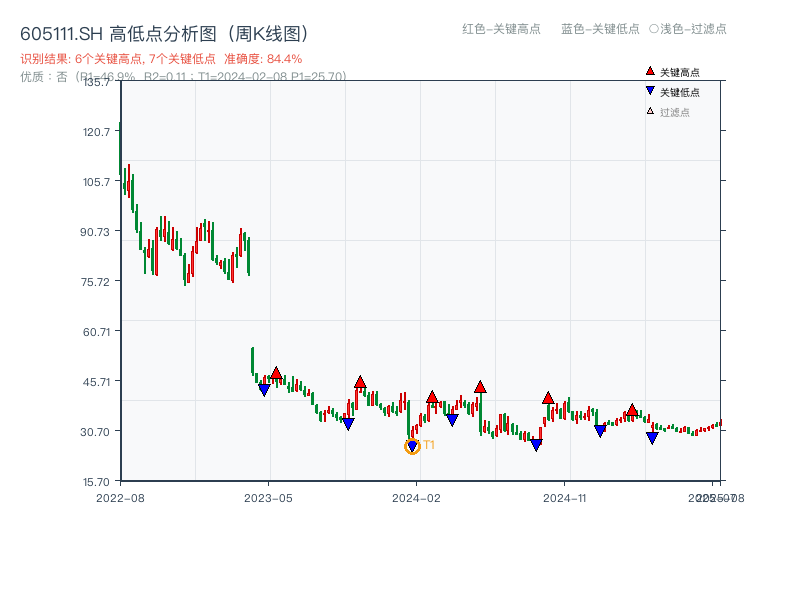Click the rightmost red triangle key-high marker
This screenshot has height=600, width=800.
coord(632,409)
